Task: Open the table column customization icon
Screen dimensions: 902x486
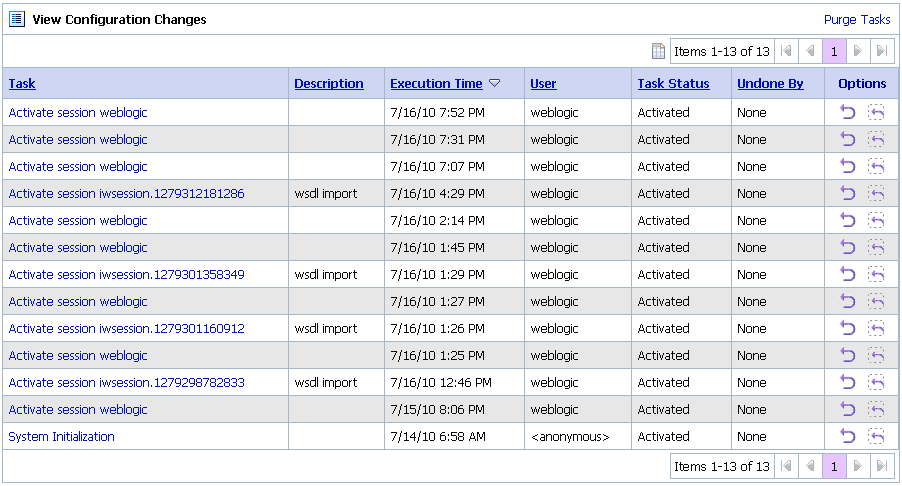Action: (658, 51)
